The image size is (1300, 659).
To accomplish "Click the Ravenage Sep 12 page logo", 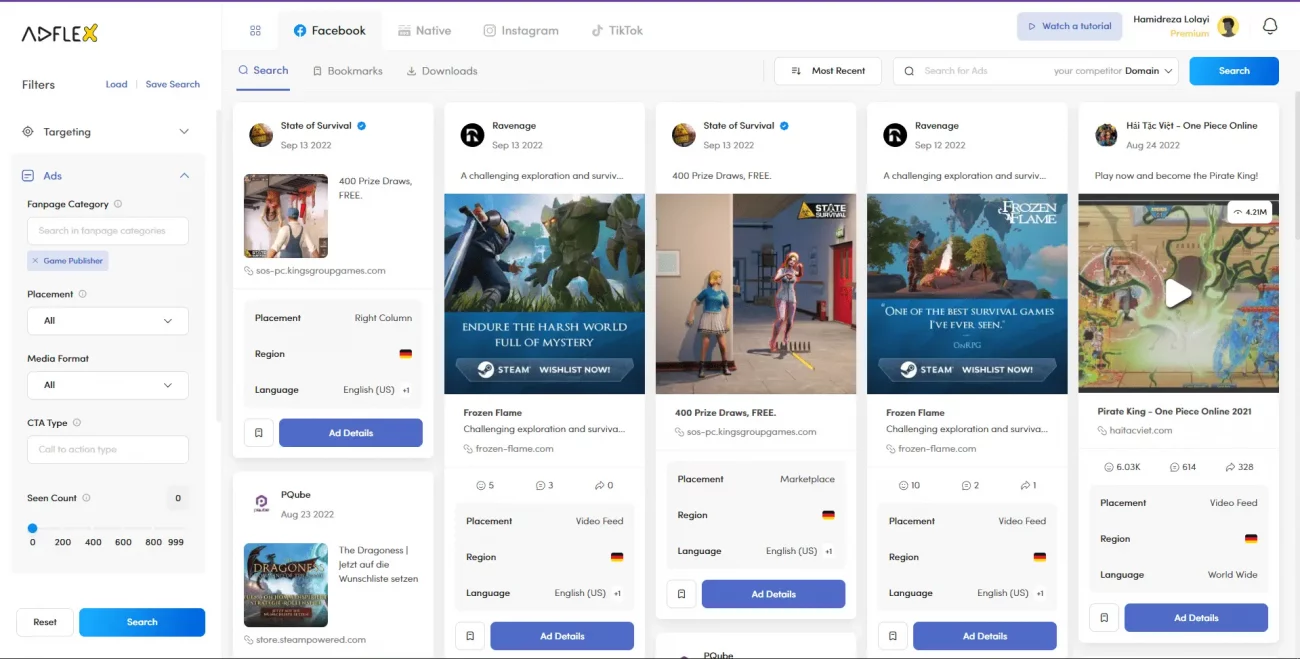I will click(x=895, y=135).
